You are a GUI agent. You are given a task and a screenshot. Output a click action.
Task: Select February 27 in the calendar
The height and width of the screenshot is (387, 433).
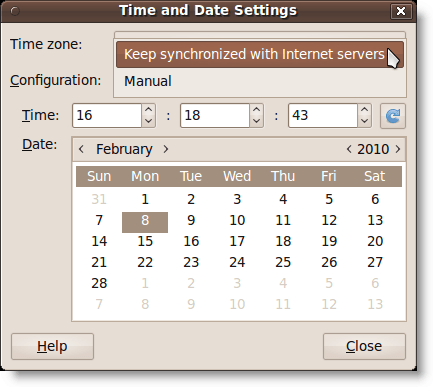pos(375,262)
